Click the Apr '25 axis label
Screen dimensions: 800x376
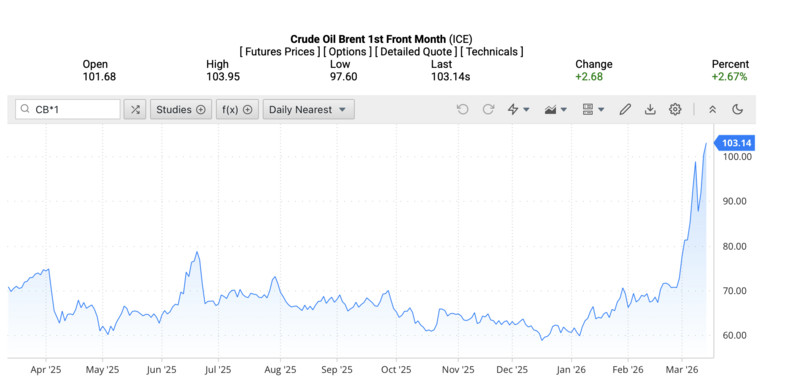click(46, 369)
